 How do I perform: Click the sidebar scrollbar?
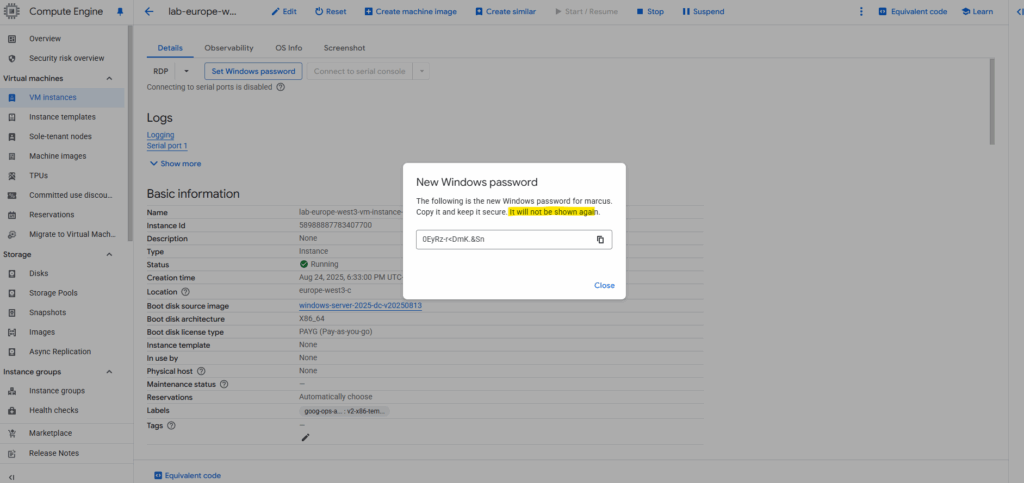(130, 133)
